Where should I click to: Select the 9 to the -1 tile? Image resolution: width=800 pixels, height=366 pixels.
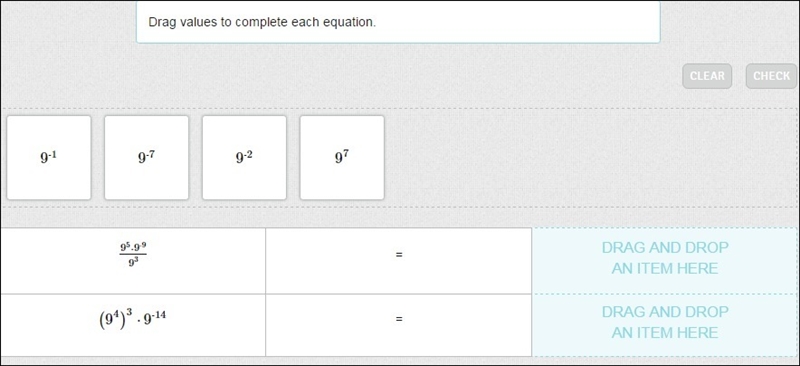tap(49, 158)
